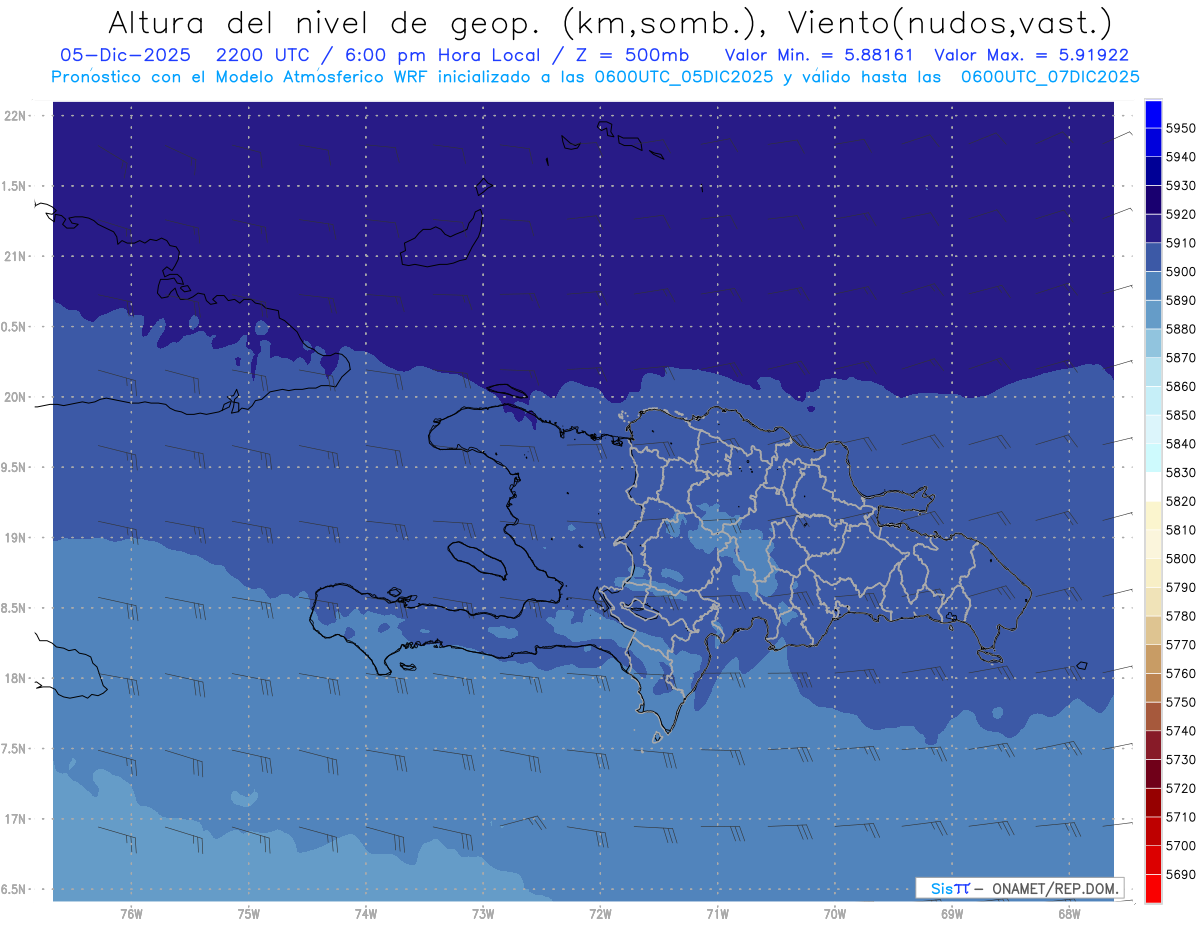The height and width of the screenshot is (927, 1200).
Task: Click the legend swatch between 5940 and 5950
Action: [x=1153, y=143]
